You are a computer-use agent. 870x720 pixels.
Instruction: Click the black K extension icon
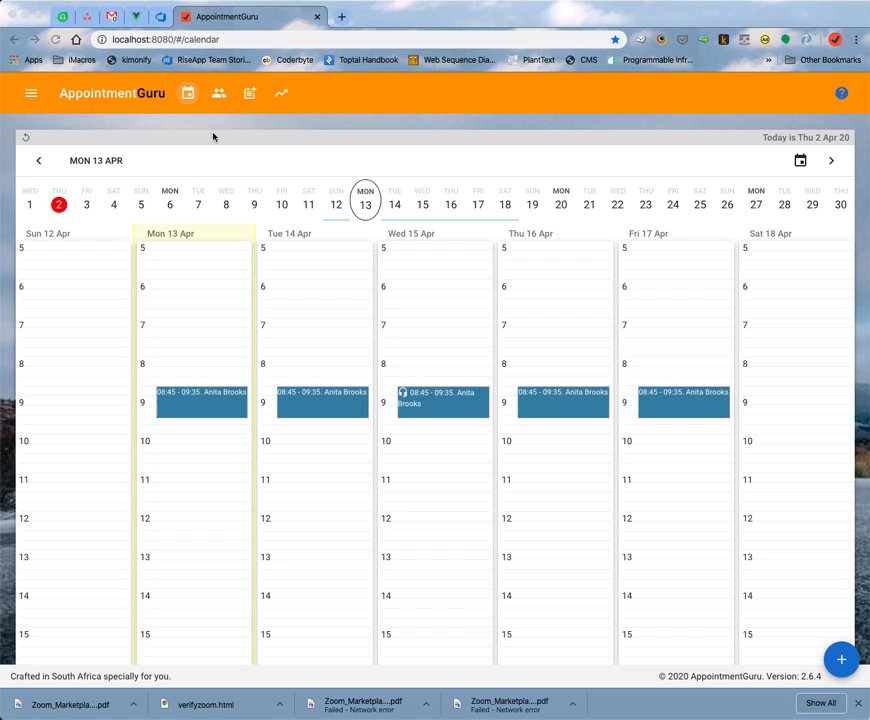click(723, 39)
